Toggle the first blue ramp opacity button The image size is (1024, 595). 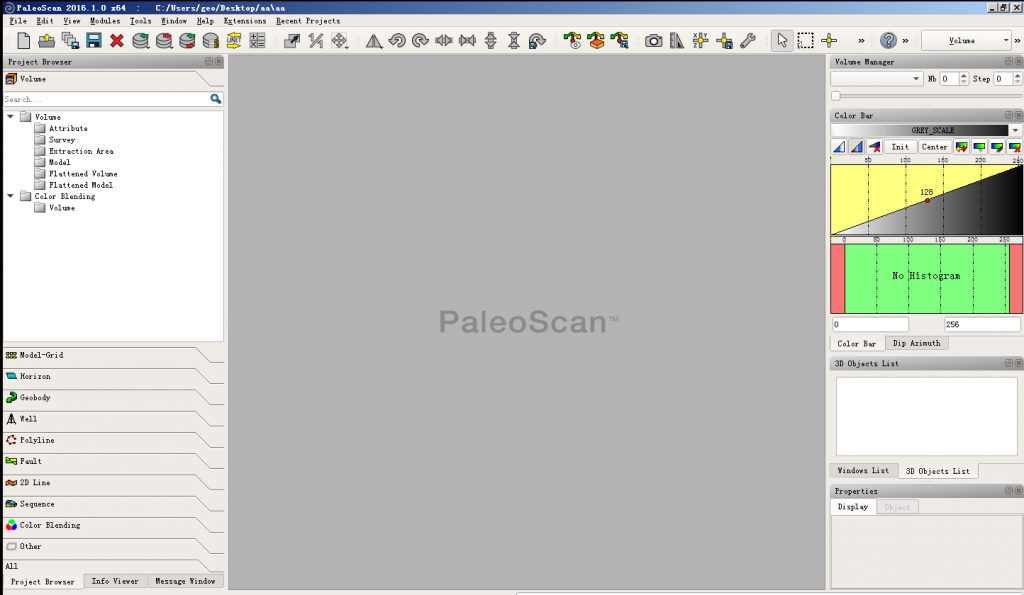click(839, 147)
